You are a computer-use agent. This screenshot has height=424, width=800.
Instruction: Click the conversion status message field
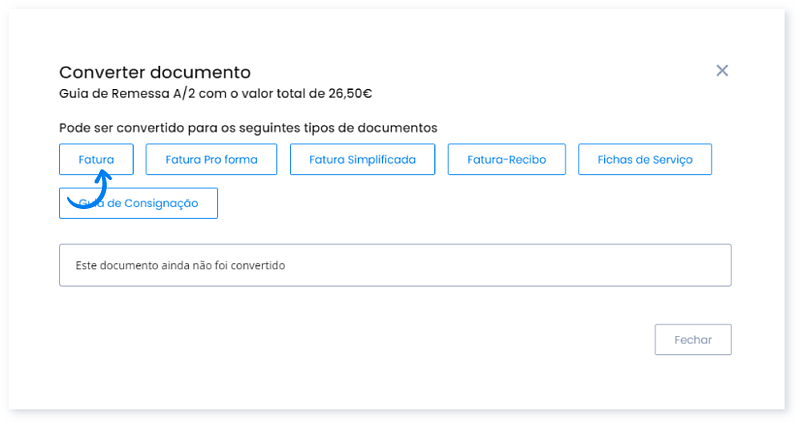[x=395, y=266]
